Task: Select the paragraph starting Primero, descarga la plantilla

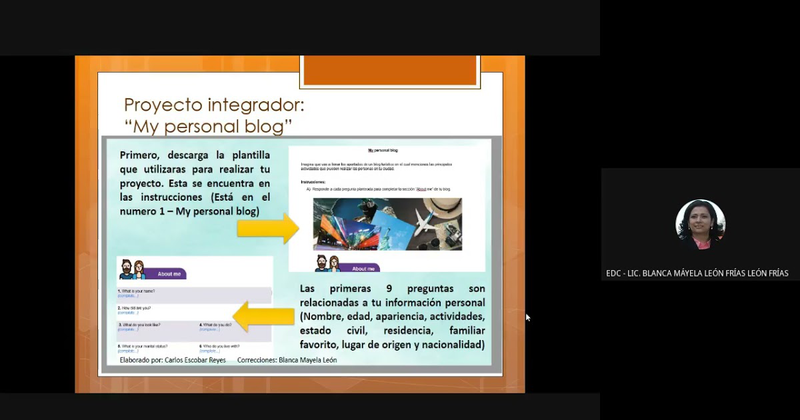Action: point(195,183)
